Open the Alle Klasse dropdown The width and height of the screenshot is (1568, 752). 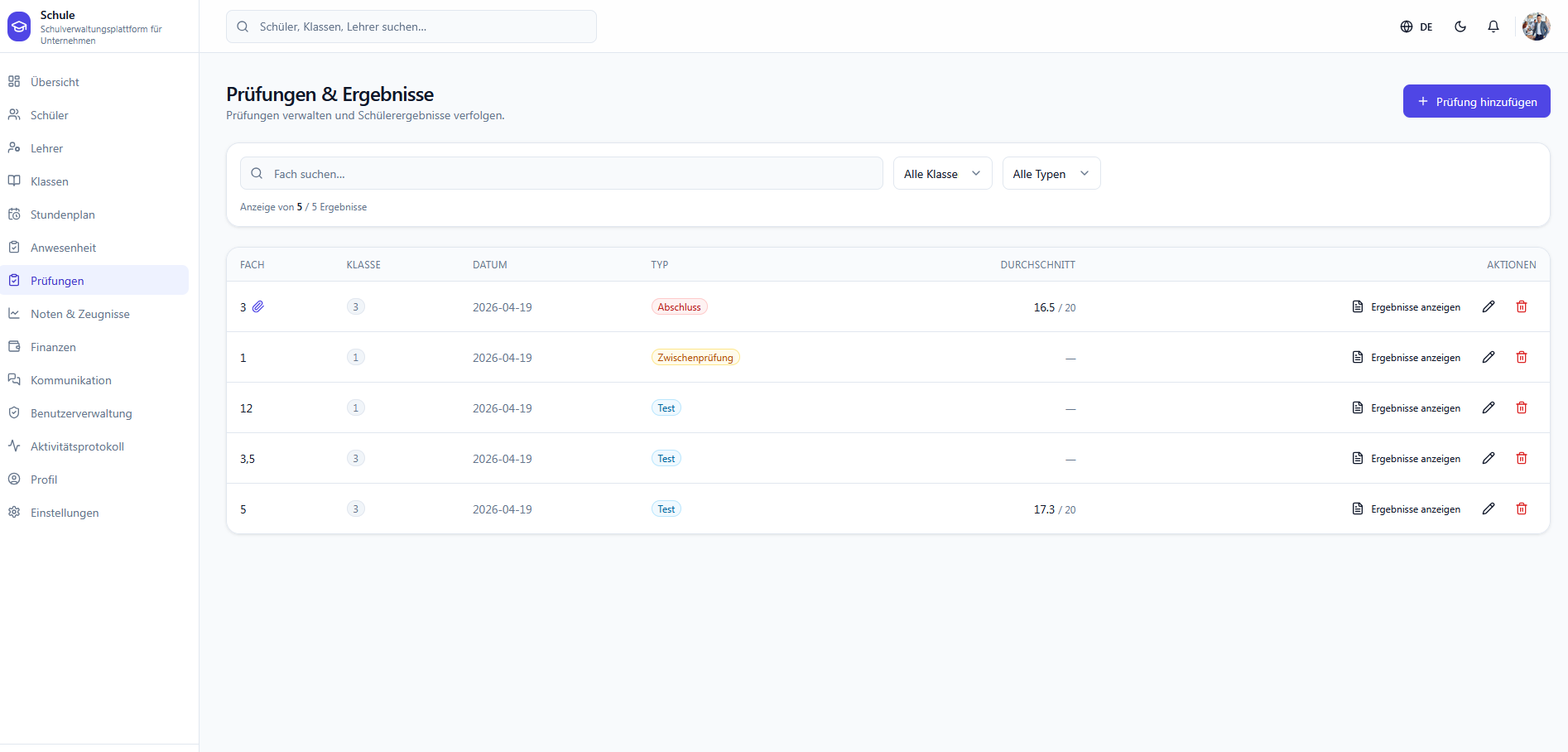click(943, 173)
